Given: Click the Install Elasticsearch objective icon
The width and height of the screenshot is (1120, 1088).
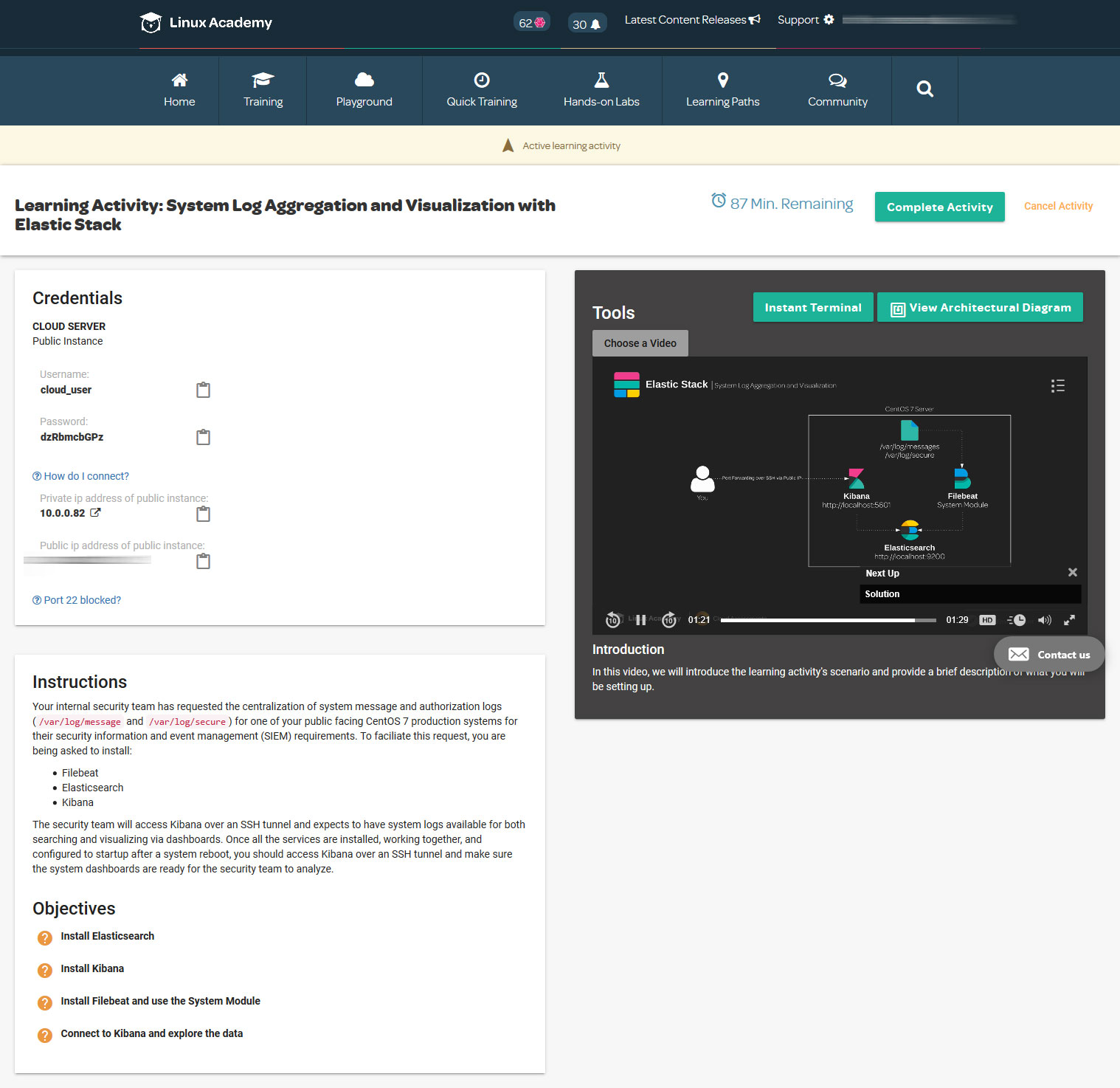Looking at the screenshot, I should click(45, 937).
